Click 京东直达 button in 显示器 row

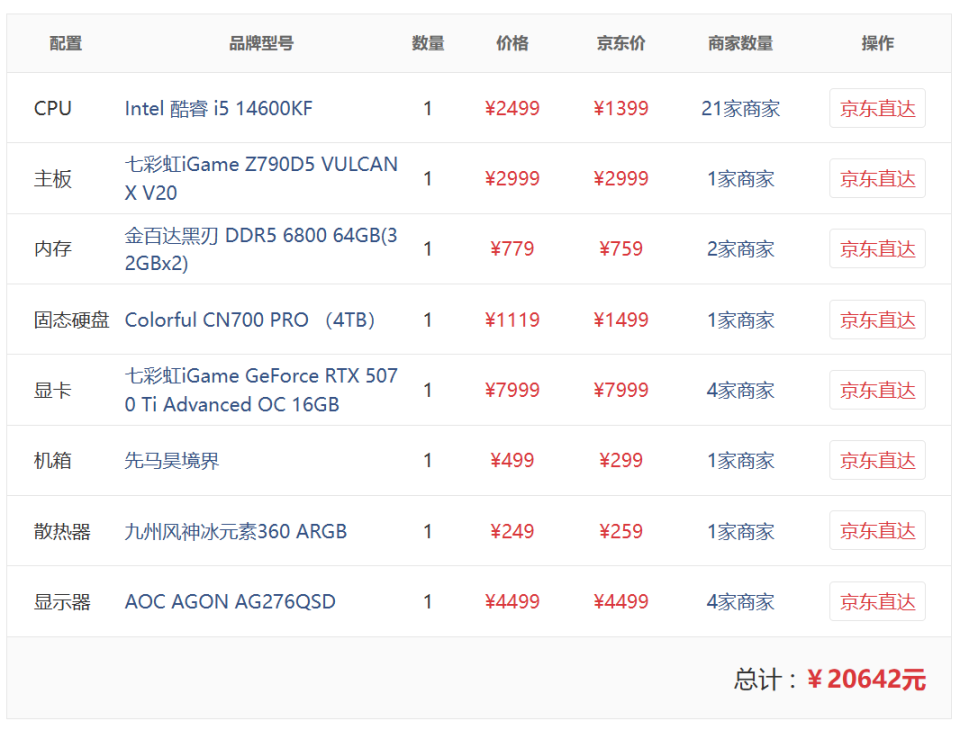877,601
